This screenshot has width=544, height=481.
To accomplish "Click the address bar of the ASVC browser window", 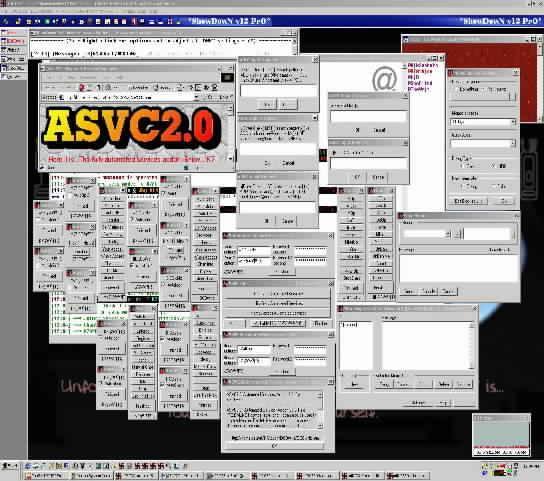I will pos(128,98).
